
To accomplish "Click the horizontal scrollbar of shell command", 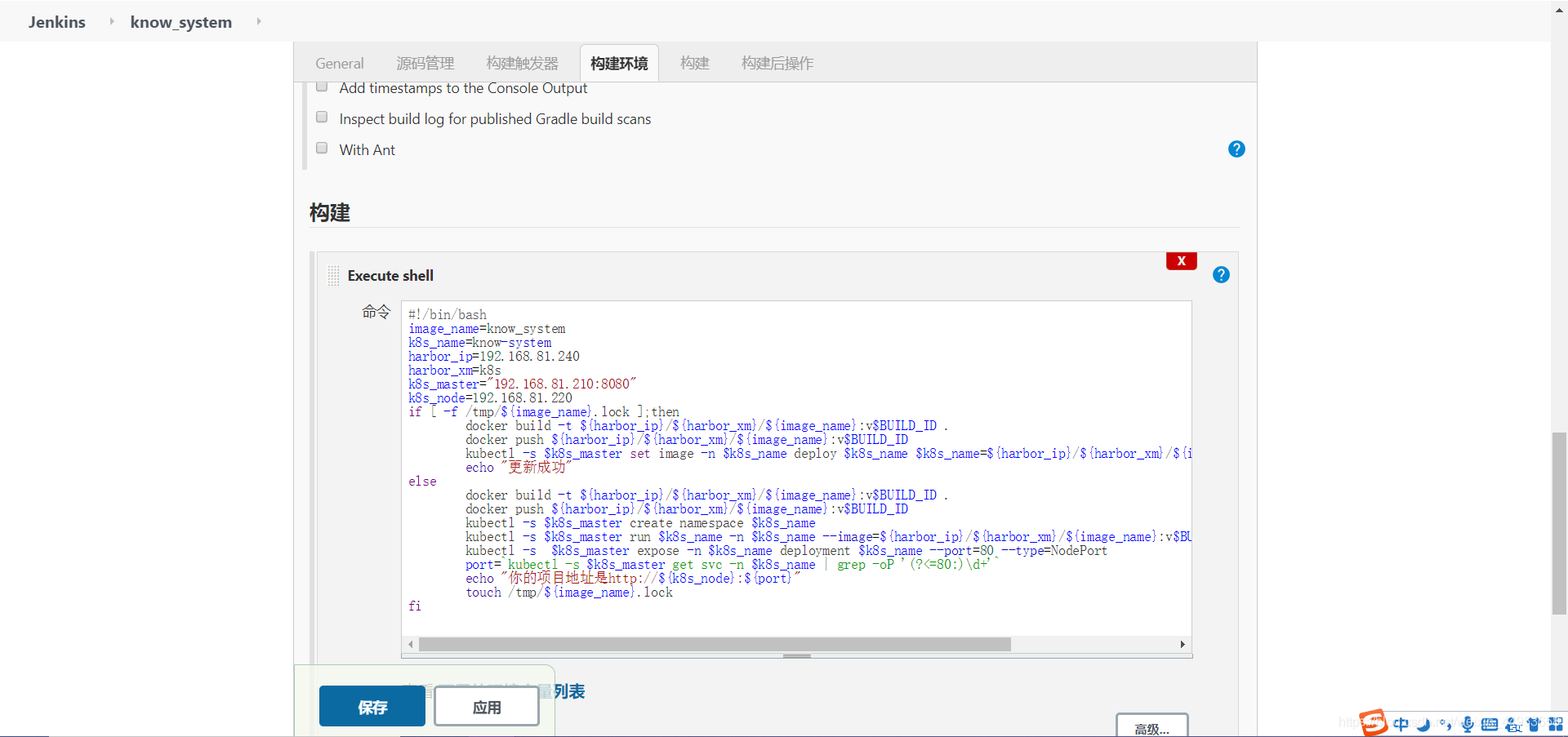I will (715, 645).
